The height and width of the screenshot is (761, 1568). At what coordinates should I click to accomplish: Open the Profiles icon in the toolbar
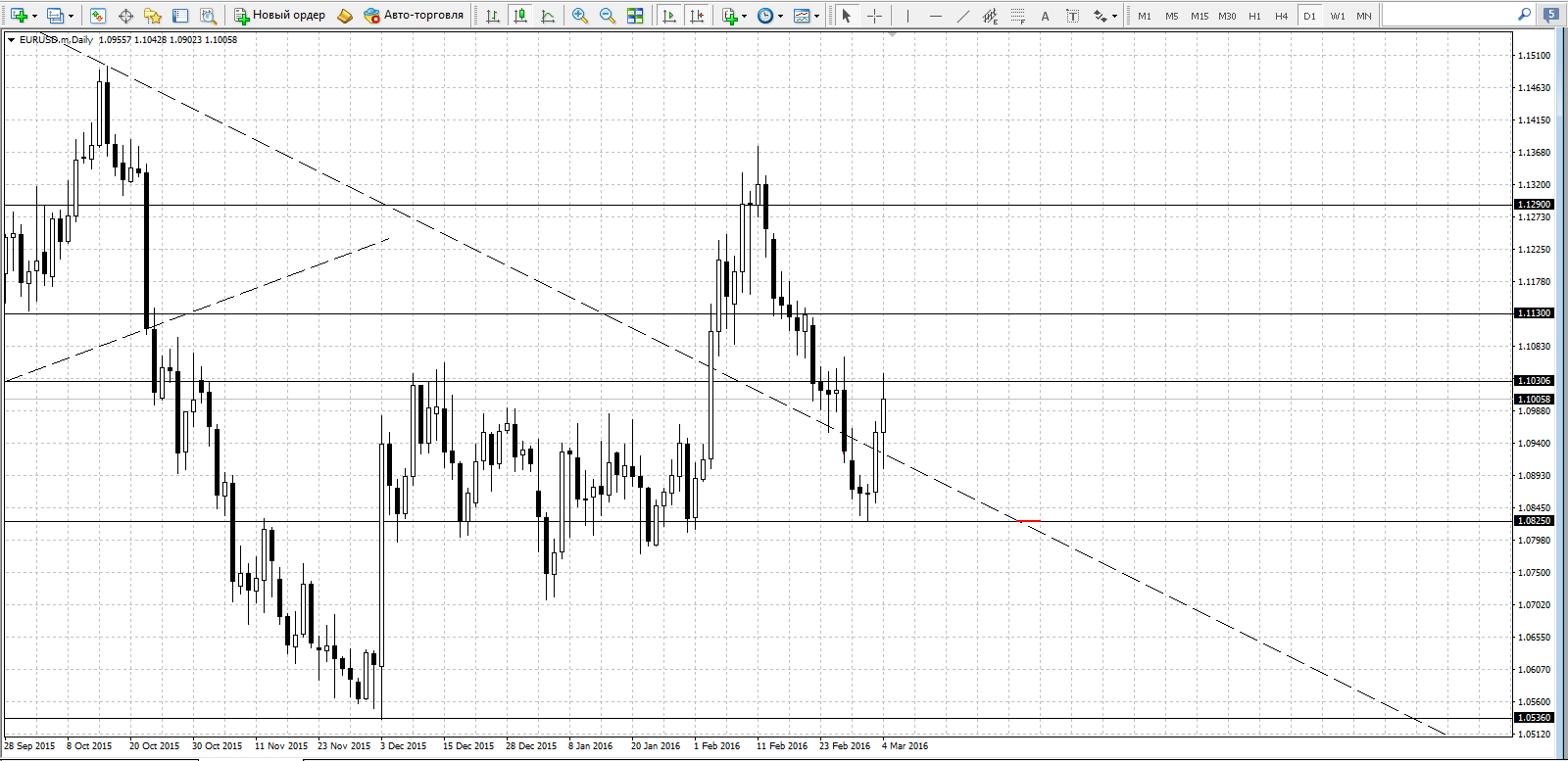tap(56, 16)
